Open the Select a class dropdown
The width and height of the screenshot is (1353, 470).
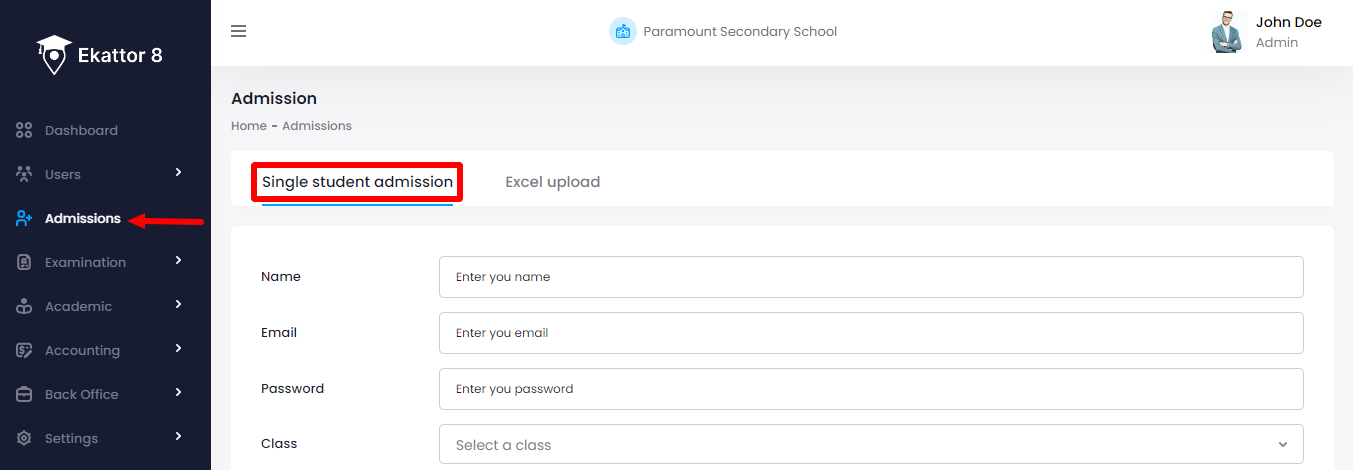(870, 445)
